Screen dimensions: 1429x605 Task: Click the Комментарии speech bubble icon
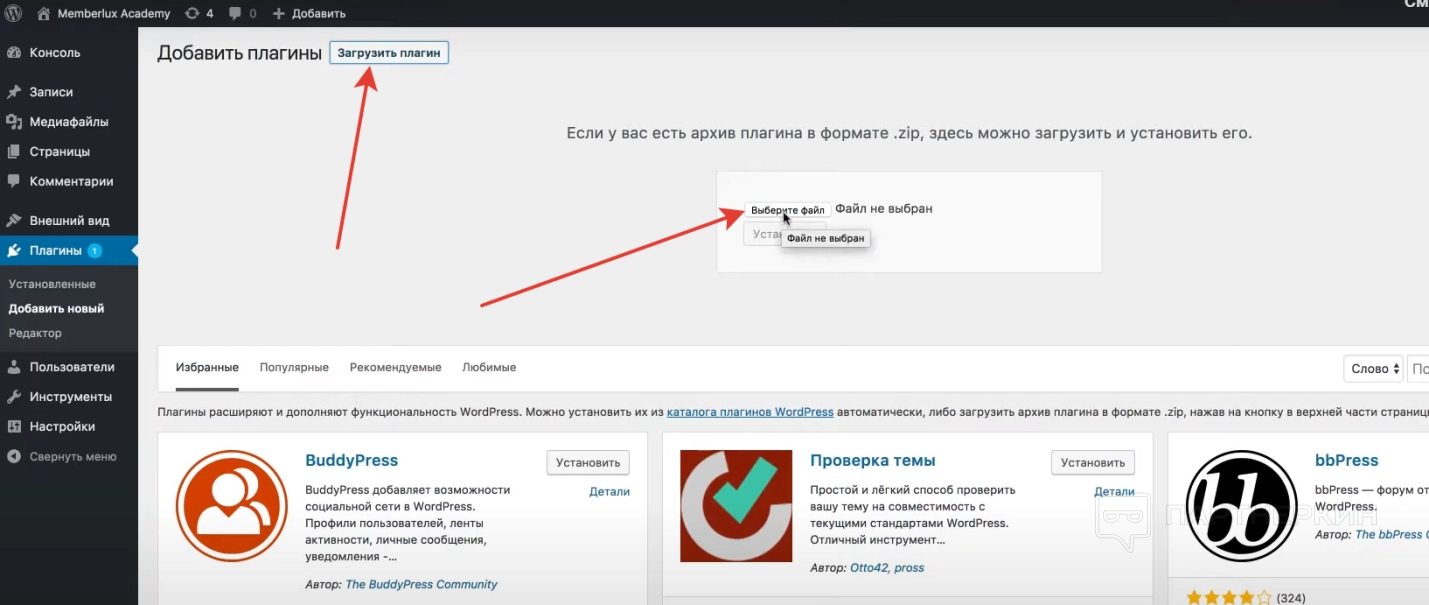pyautogui.click(x=14, y=181)
